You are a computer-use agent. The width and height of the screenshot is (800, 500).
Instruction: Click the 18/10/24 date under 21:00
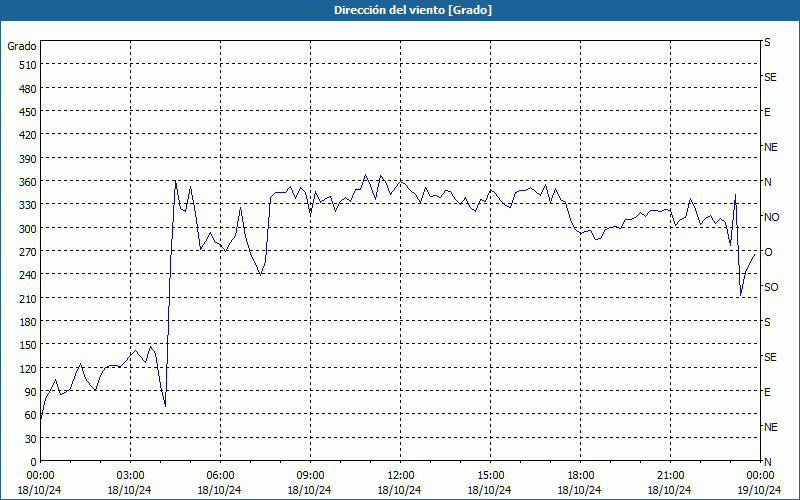669,490
